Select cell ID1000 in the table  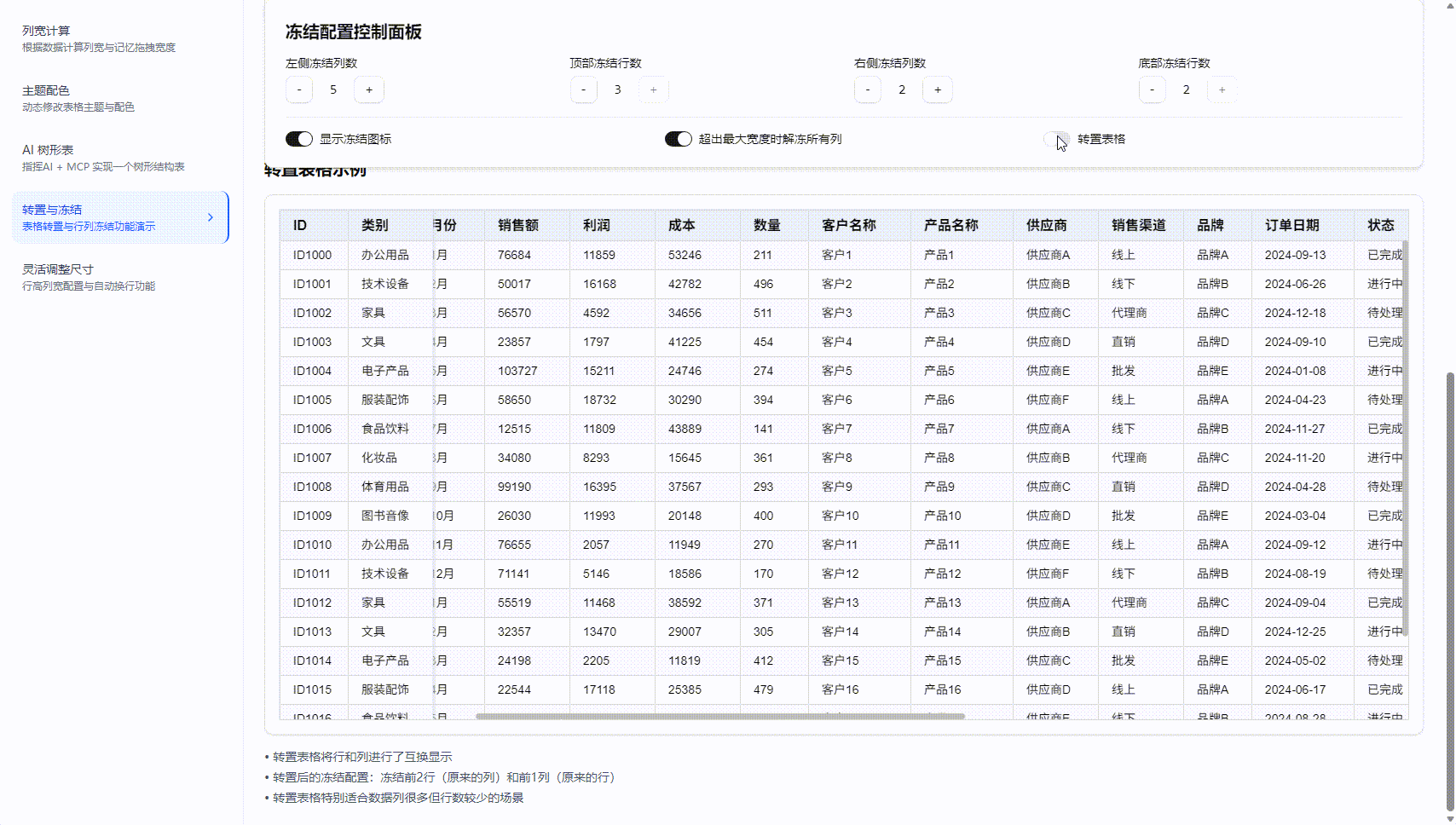pyautogui.click(x=313, y=255)
